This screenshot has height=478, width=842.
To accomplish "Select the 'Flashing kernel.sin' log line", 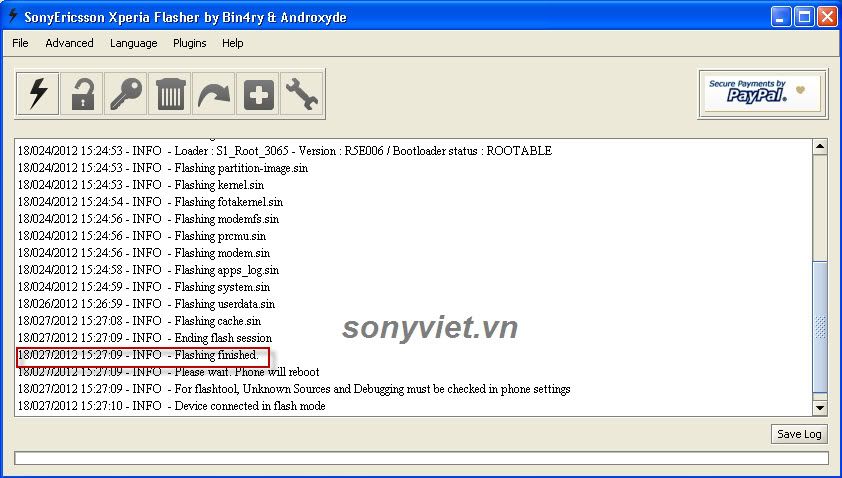I will pyautogui.click(x=141, y=185).
